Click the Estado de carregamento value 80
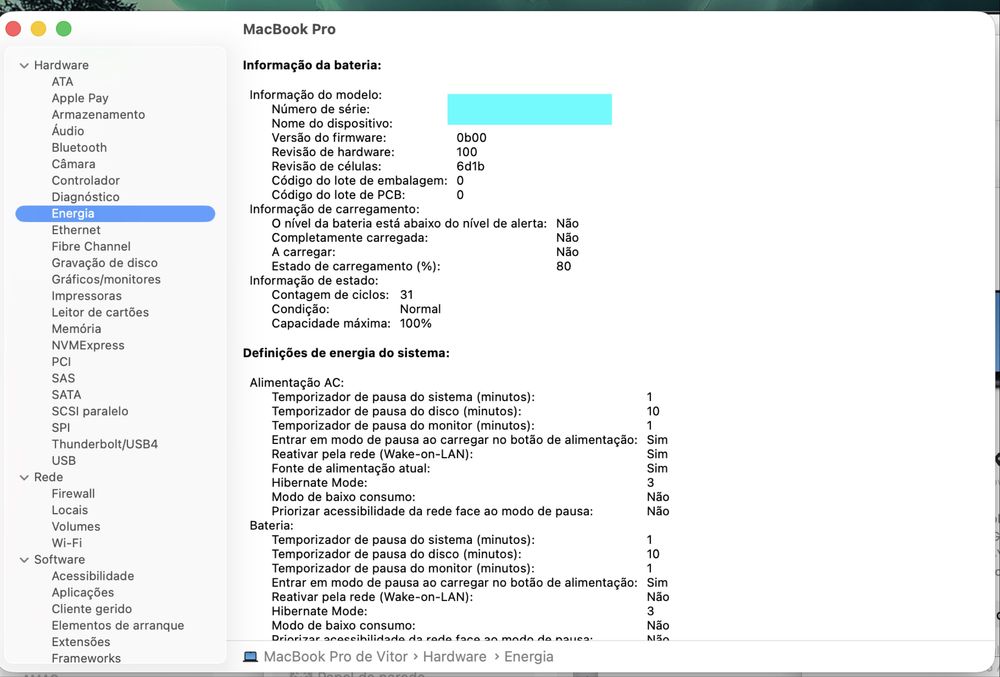1000x677 pixels. tap(564, 266)
